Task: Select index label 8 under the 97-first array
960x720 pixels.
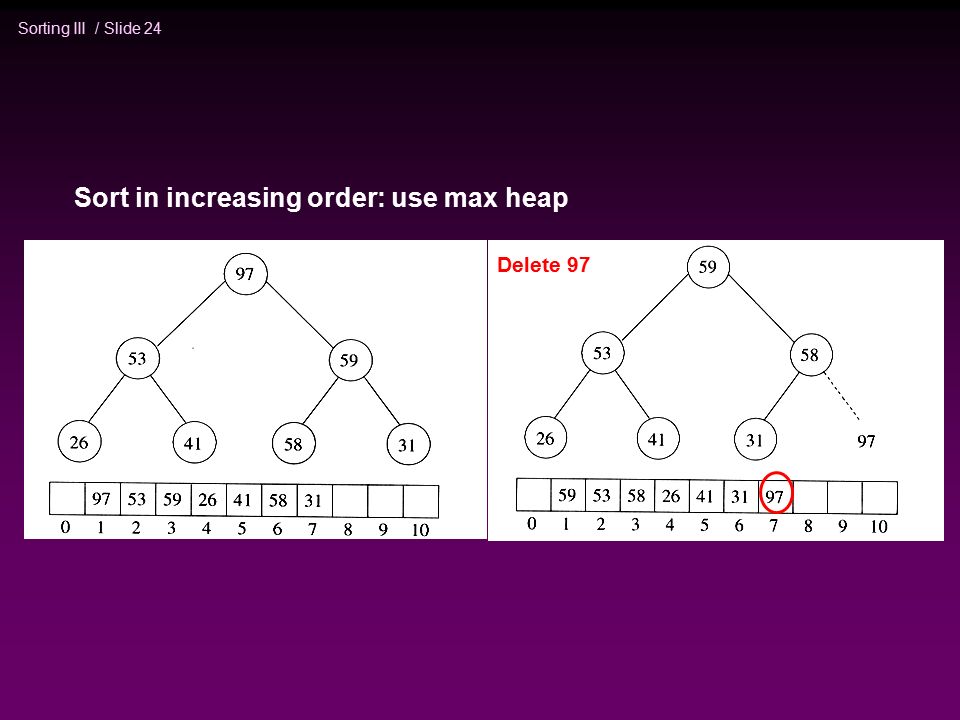Action: [x=348, y=529]
